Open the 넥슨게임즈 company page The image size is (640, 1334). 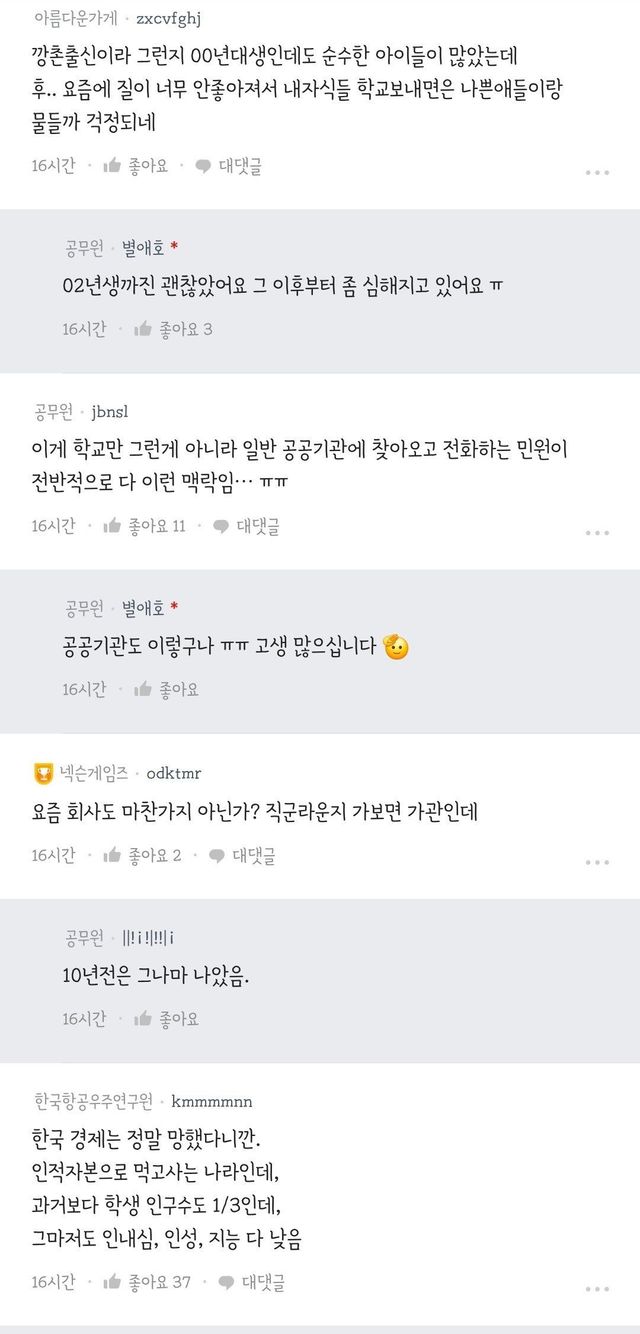tap(94, 772)
